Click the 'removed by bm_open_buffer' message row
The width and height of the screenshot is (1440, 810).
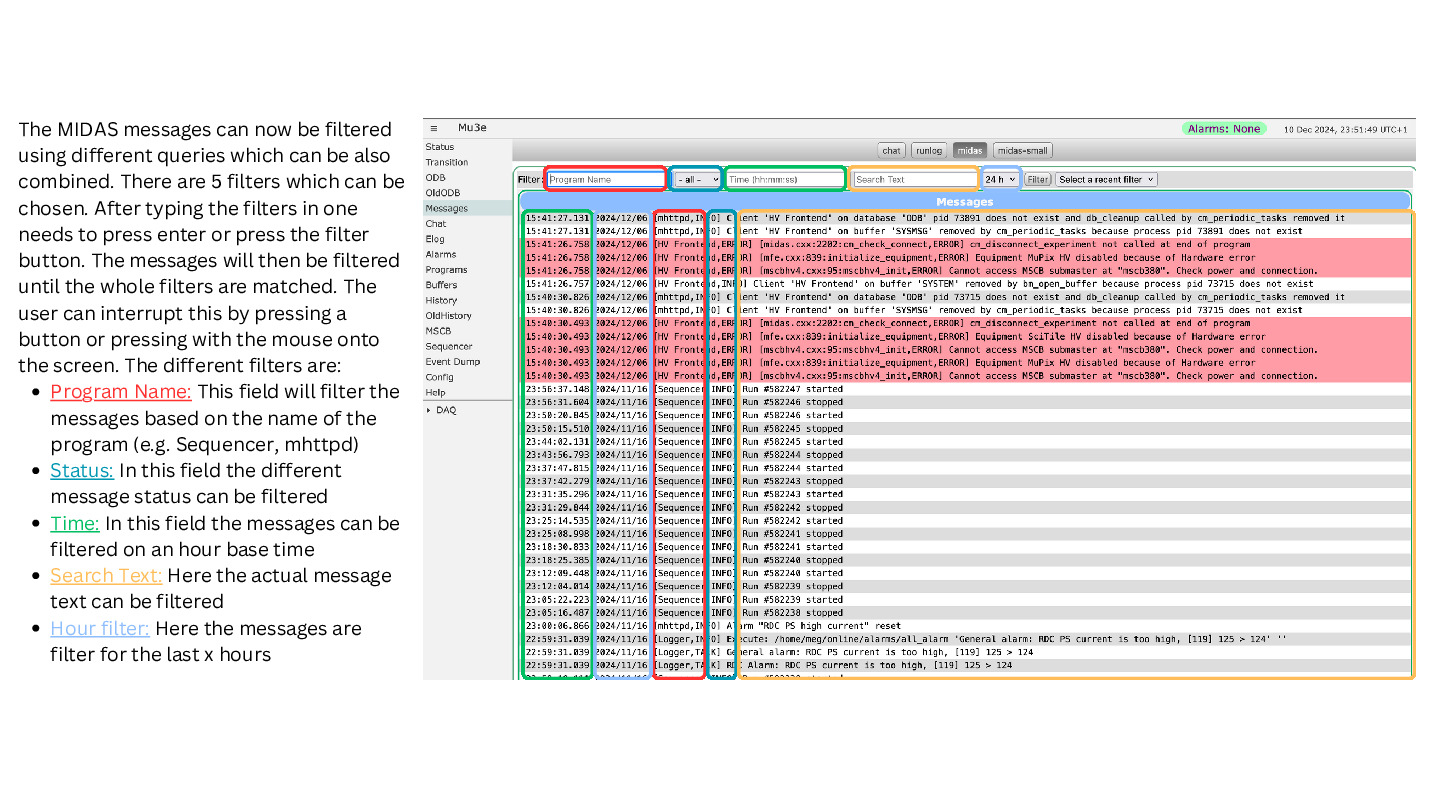[964, 284]
